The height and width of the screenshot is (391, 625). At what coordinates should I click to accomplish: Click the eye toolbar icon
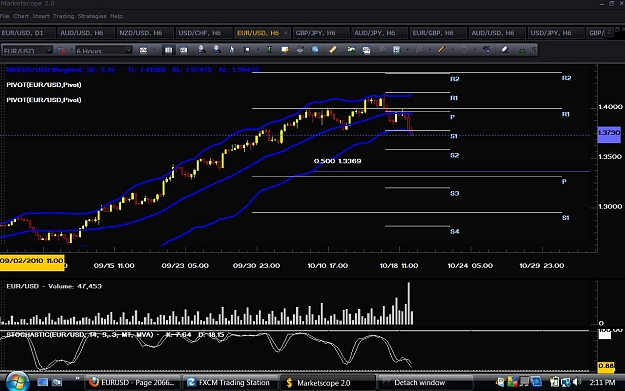pos(300,50)
